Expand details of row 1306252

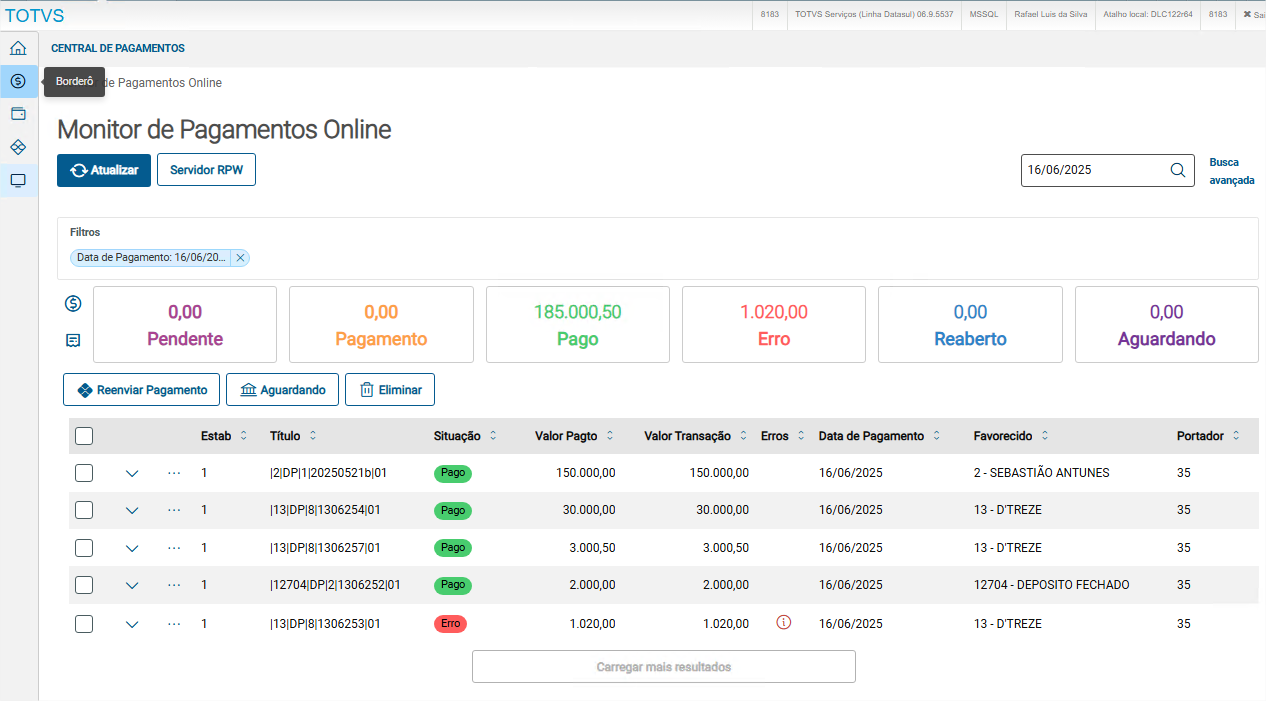(132, 586)
